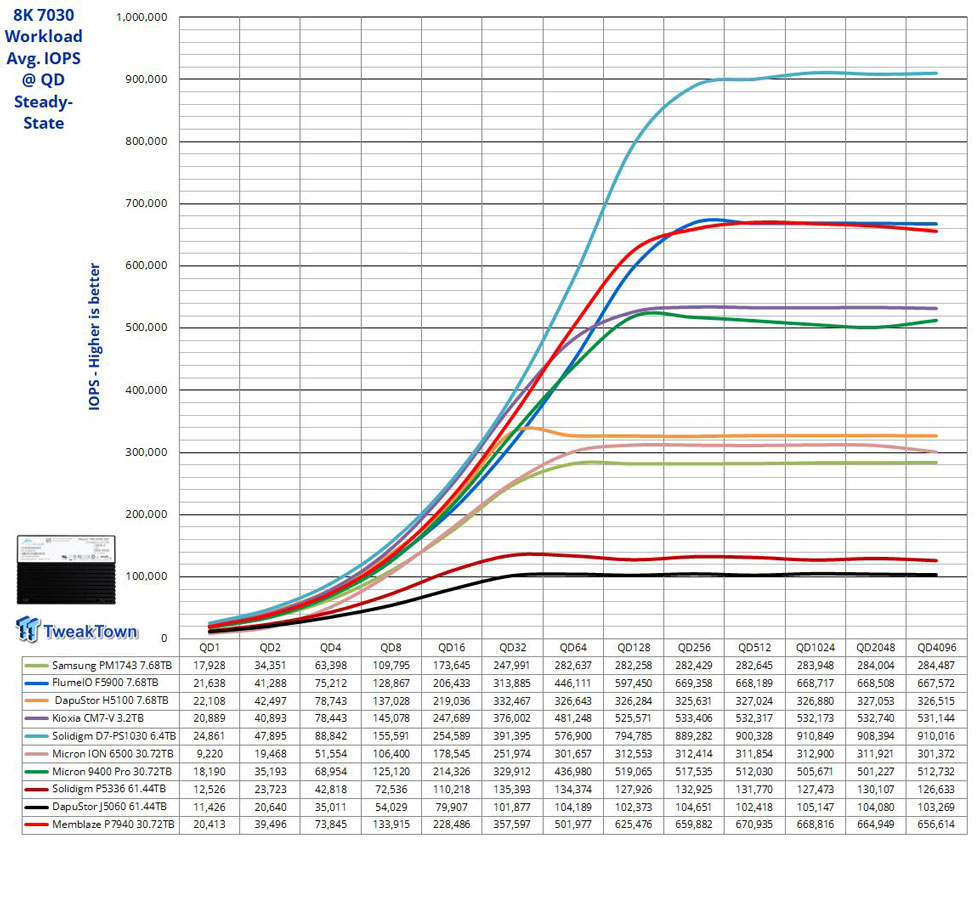Click the QD128 column header
Viewport: 980px width, 898px height.
pyautogui.click(x=634, y=648)
